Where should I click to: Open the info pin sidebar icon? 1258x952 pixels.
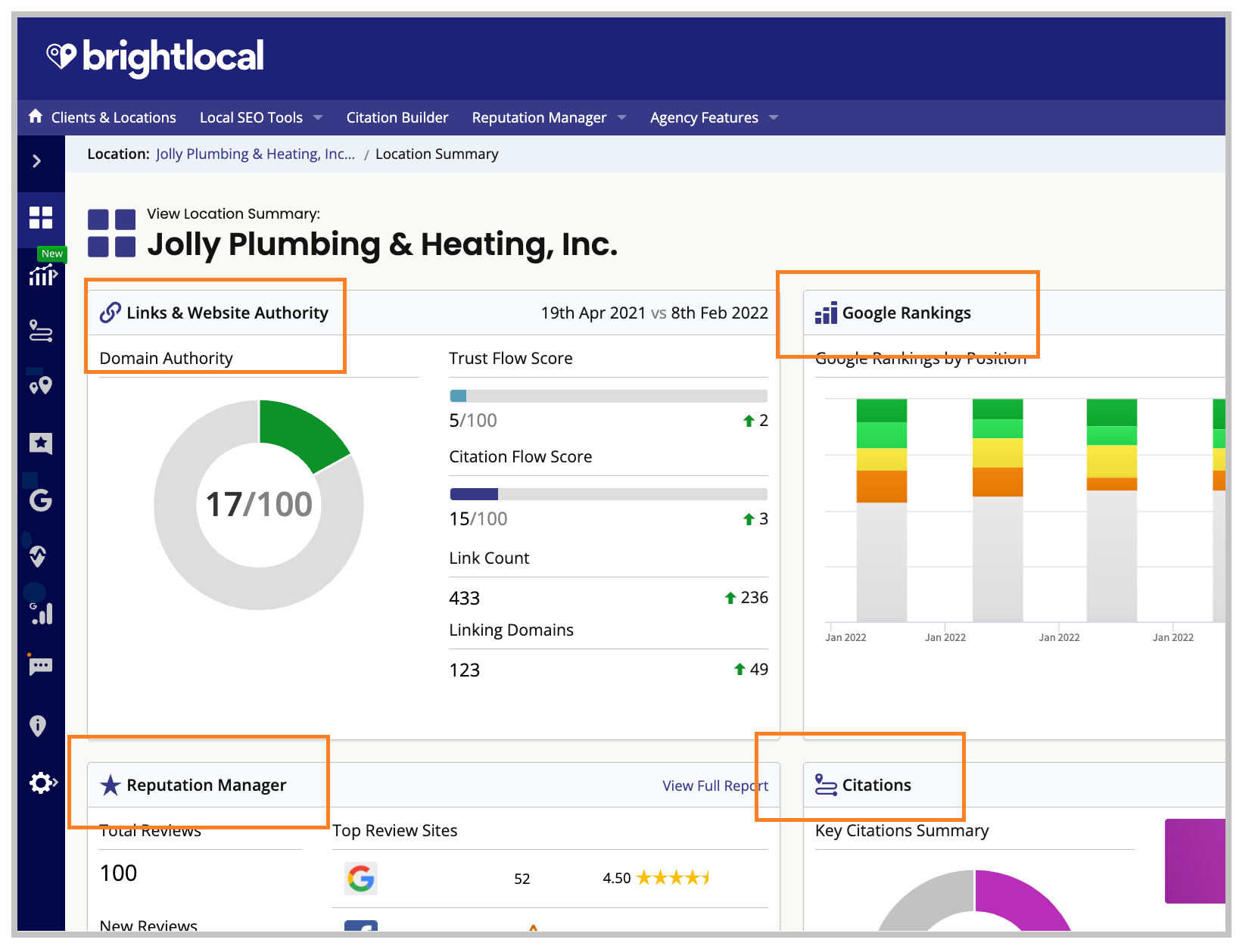click(x=38, y=726)
